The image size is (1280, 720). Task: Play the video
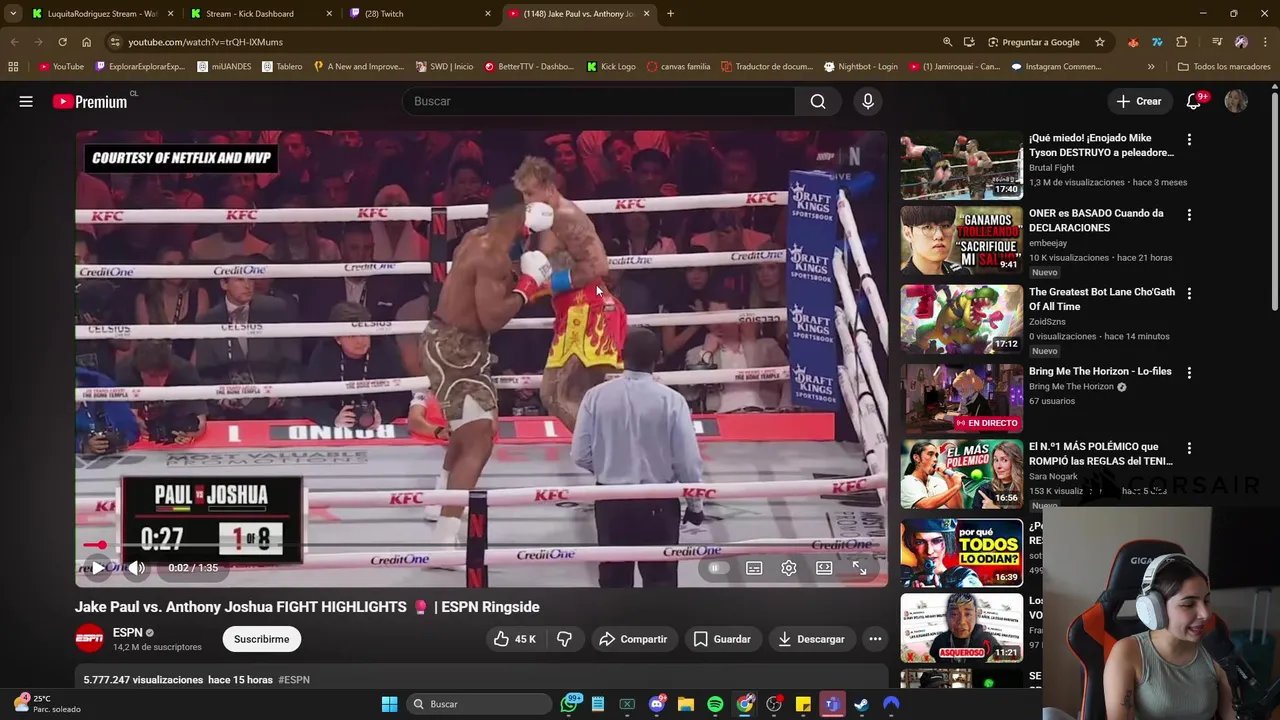98,568
